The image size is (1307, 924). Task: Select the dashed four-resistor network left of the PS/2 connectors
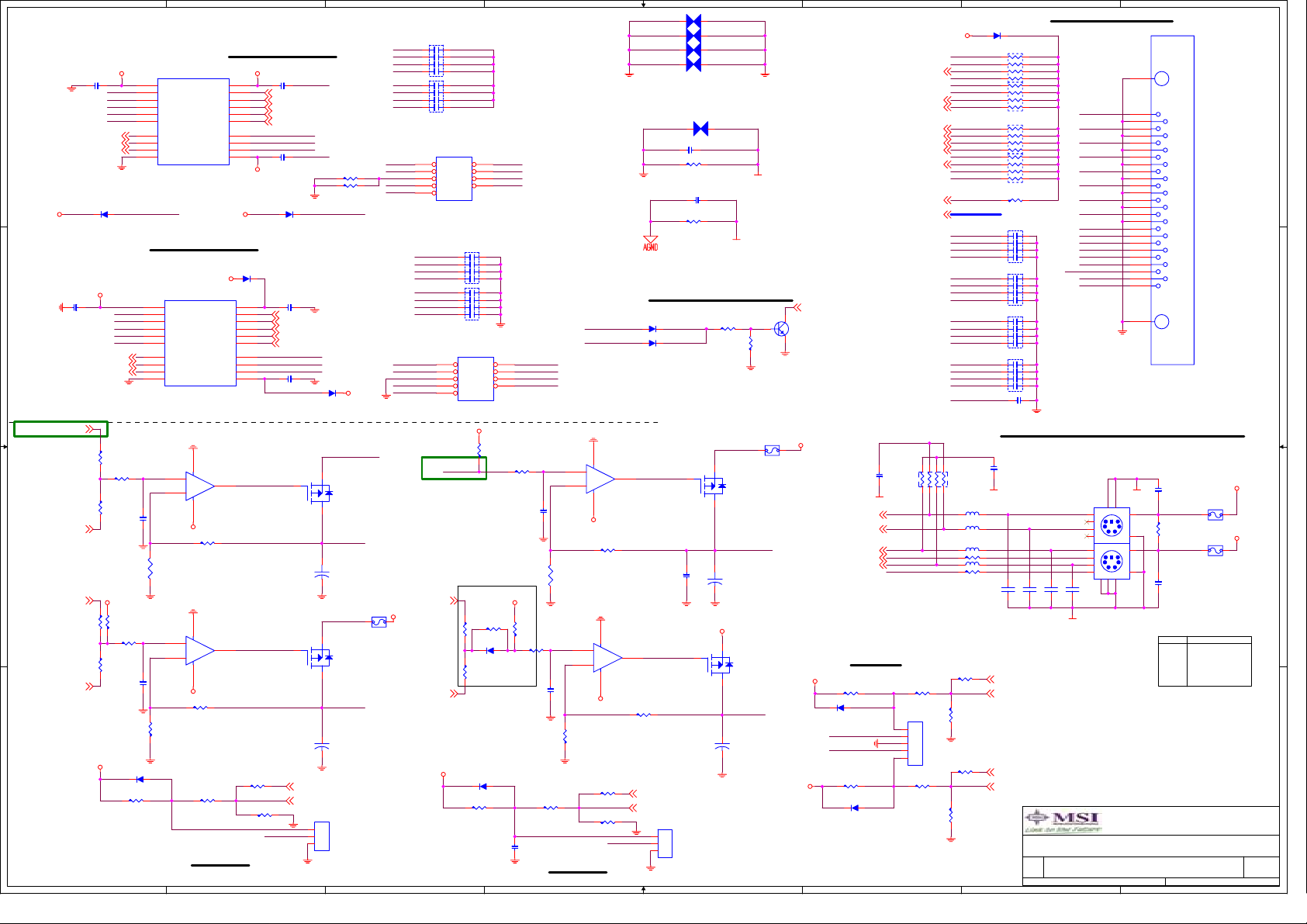933,479
